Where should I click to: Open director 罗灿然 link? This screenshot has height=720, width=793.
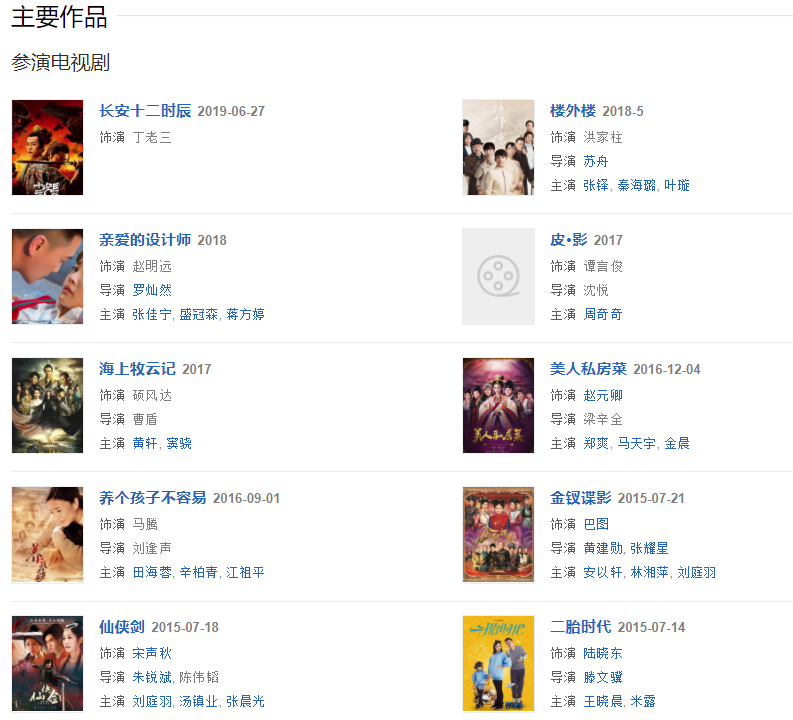click(152, 290)
